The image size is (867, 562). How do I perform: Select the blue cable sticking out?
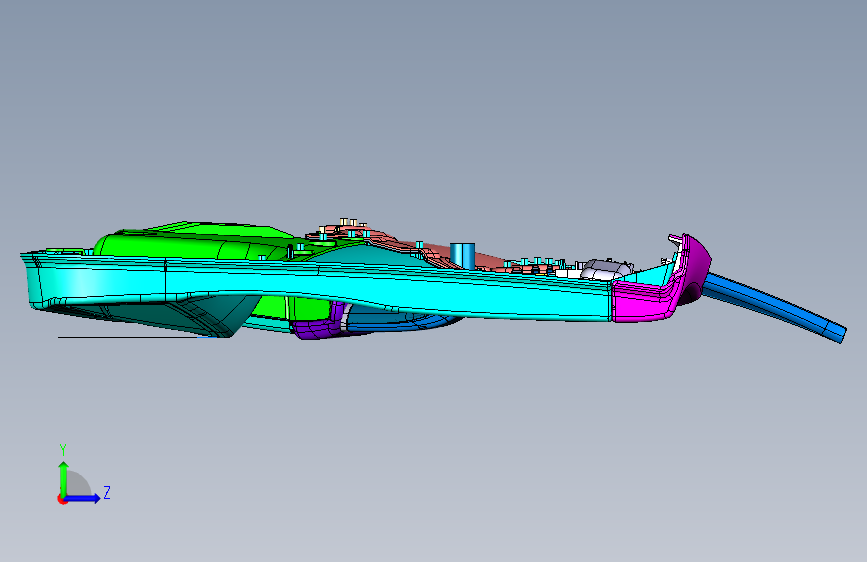pos(775,307)
